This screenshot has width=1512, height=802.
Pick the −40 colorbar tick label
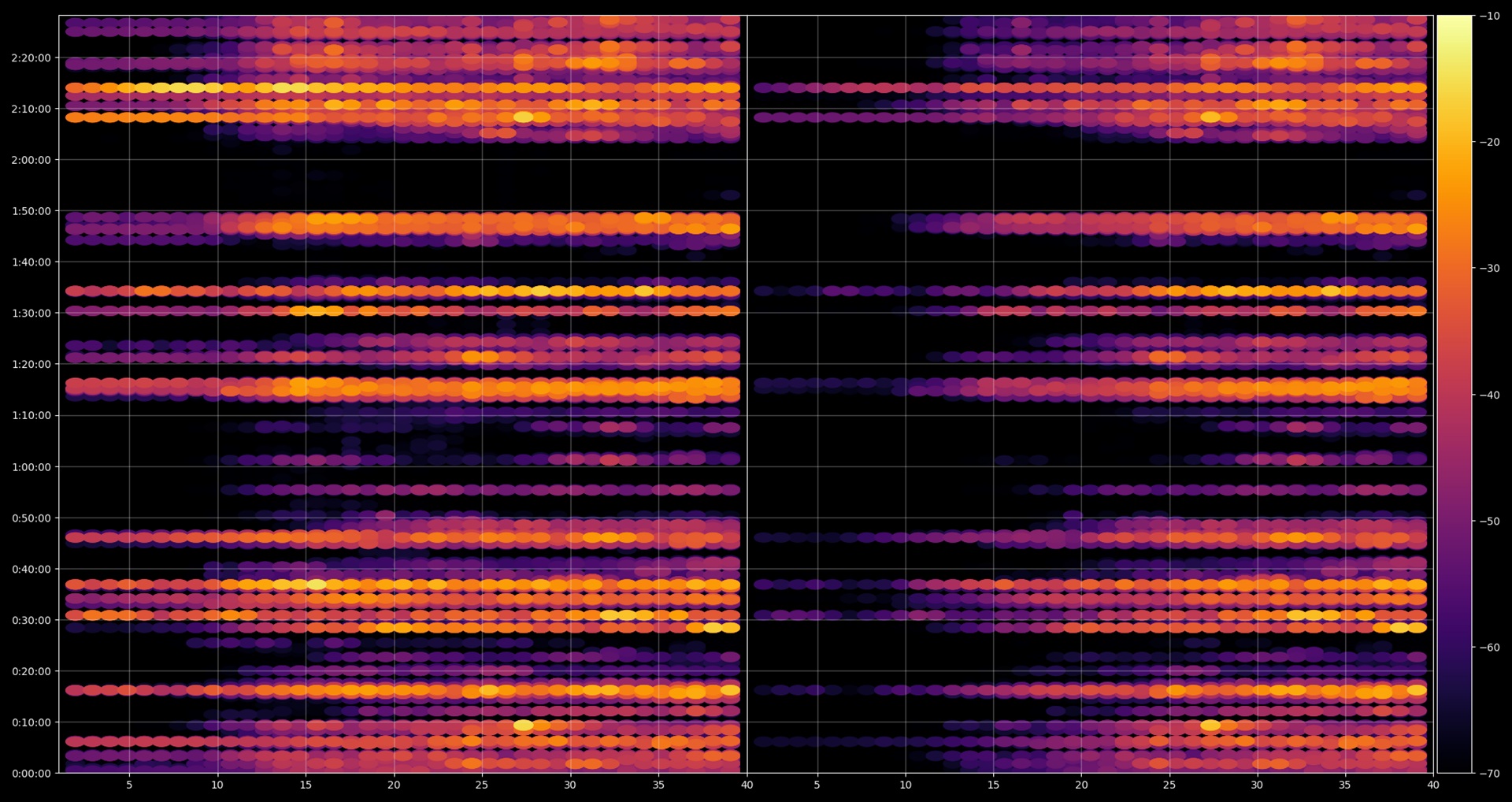pos(1490,395)
